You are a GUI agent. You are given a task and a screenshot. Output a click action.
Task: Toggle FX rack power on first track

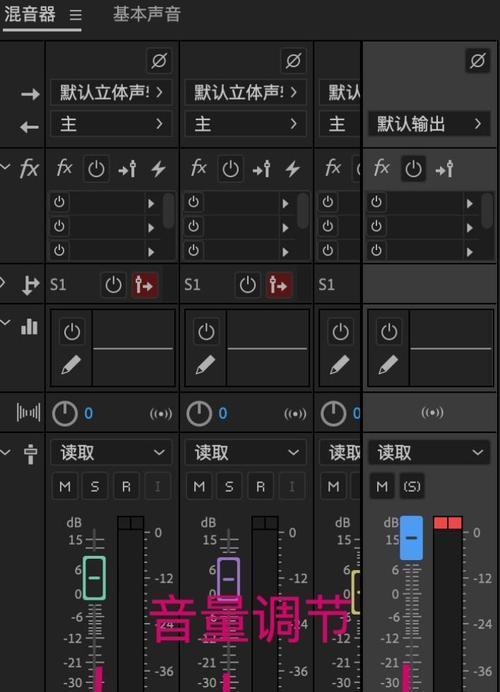(x=96, y=169)
